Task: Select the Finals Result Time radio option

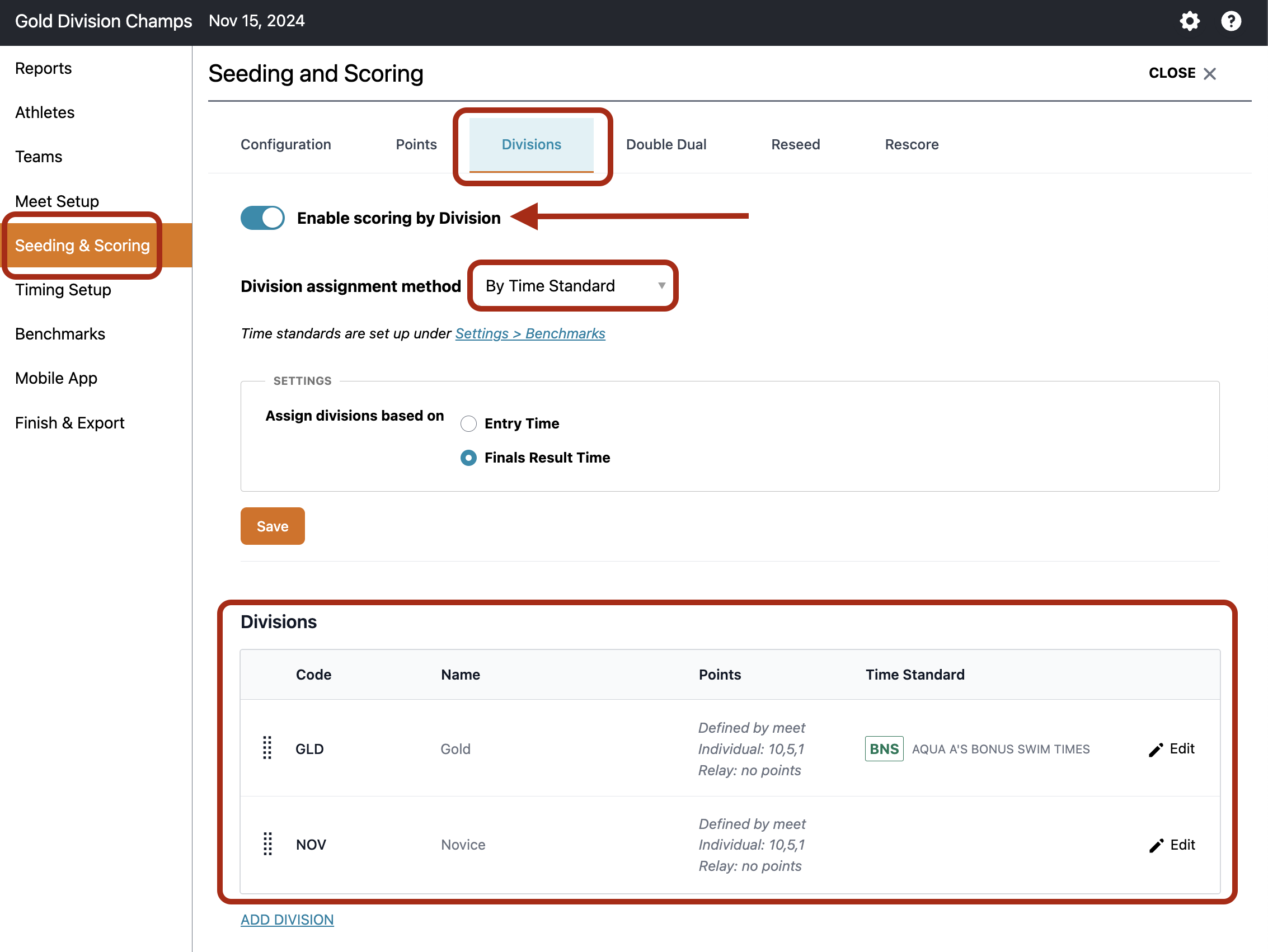Action: pyautogui.click(x=468, y=458)
